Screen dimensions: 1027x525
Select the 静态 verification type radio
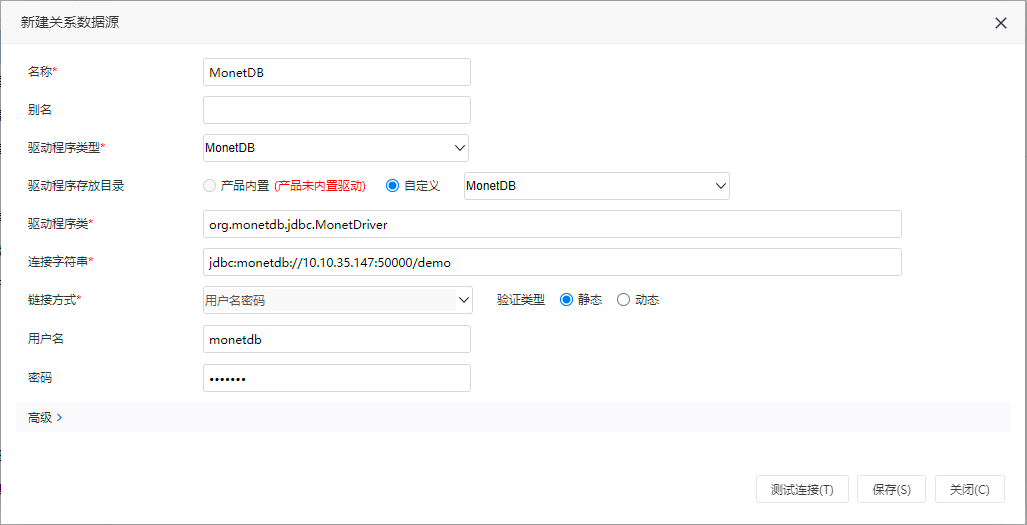point(566,300)
